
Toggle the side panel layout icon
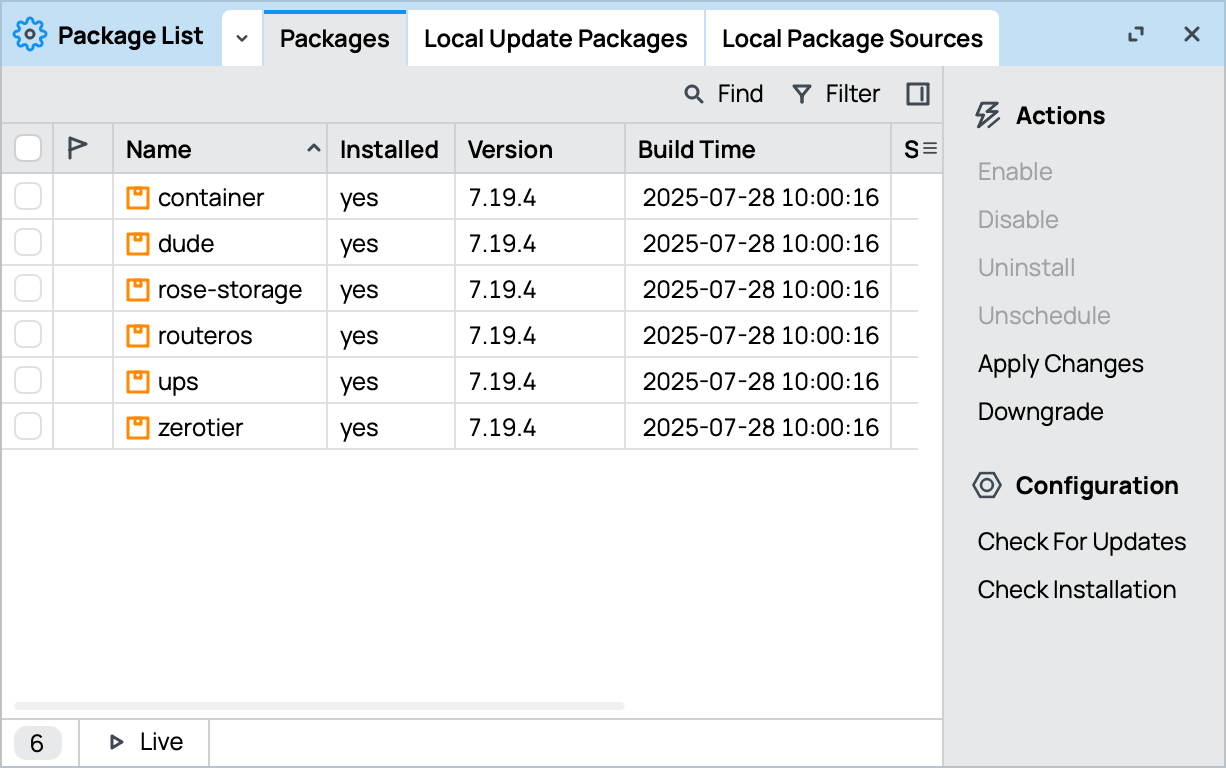coord(917,94)
